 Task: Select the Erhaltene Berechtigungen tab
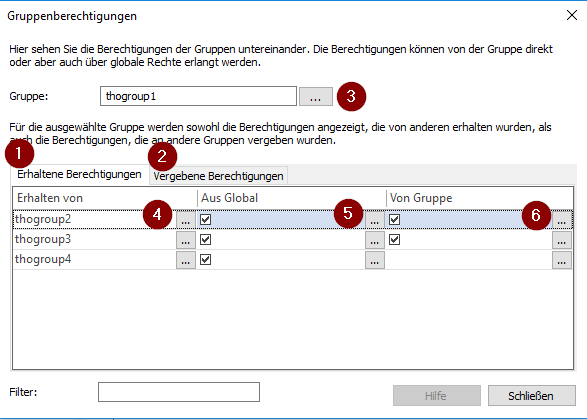point(79,174)
